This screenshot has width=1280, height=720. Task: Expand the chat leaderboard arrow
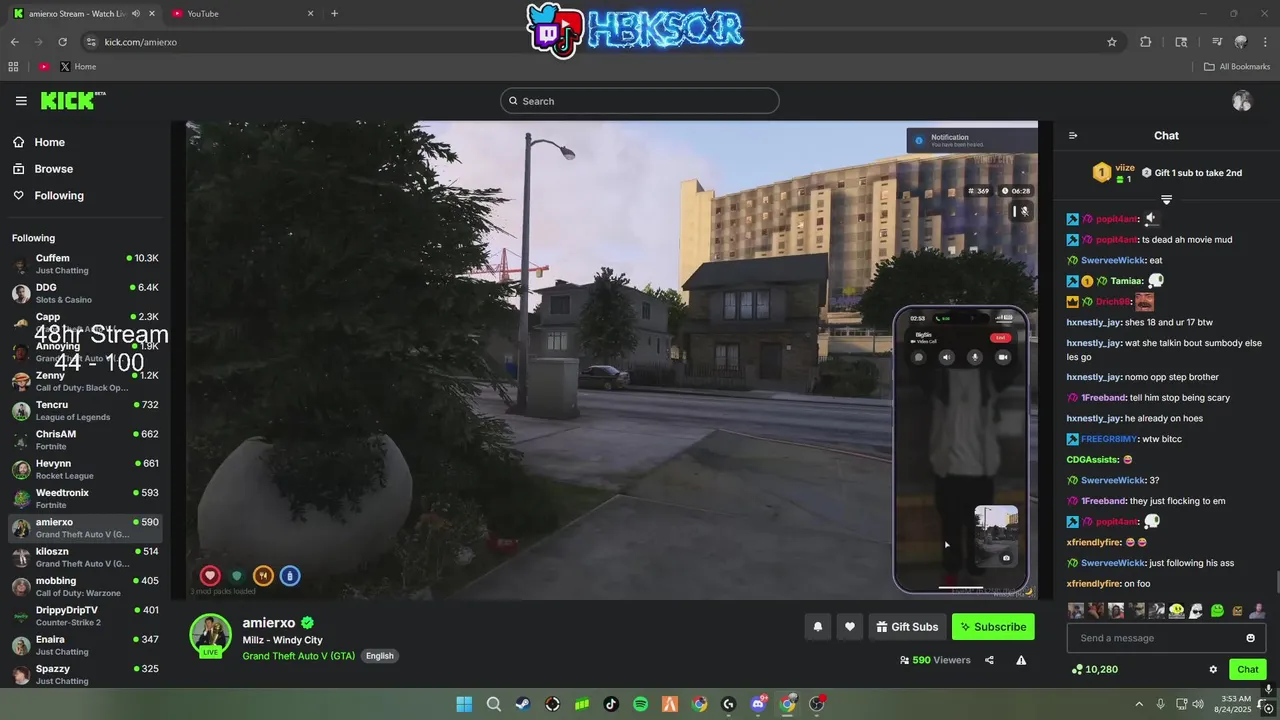coord(1166,200)
